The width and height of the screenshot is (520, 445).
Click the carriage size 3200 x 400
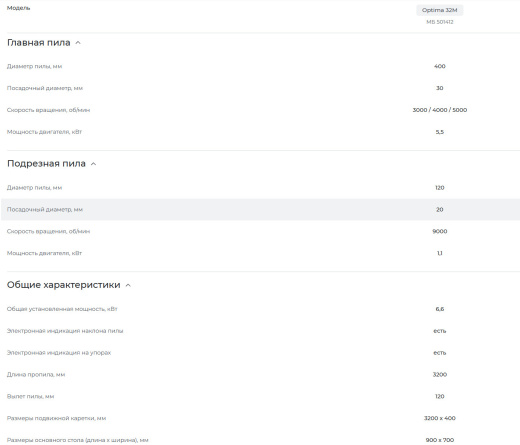tap(440, 418)
